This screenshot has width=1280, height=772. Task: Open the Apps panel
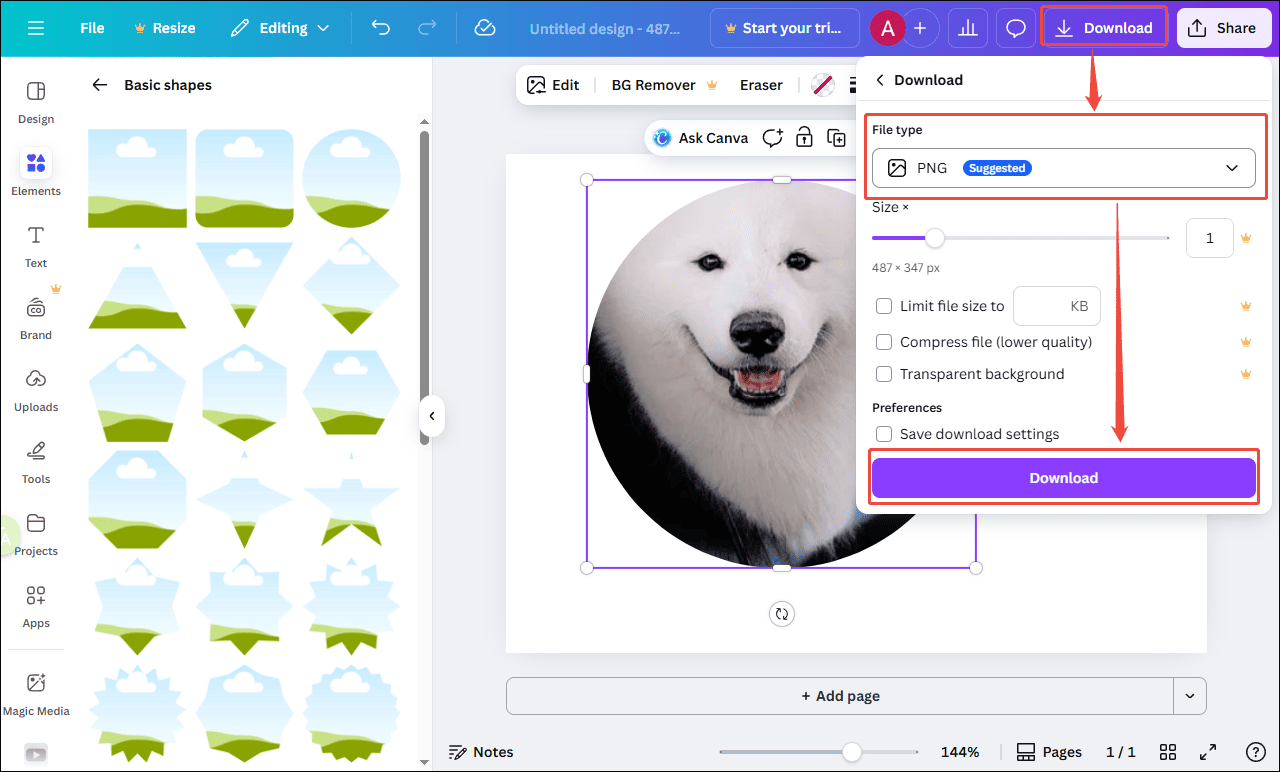click(35, 605)
